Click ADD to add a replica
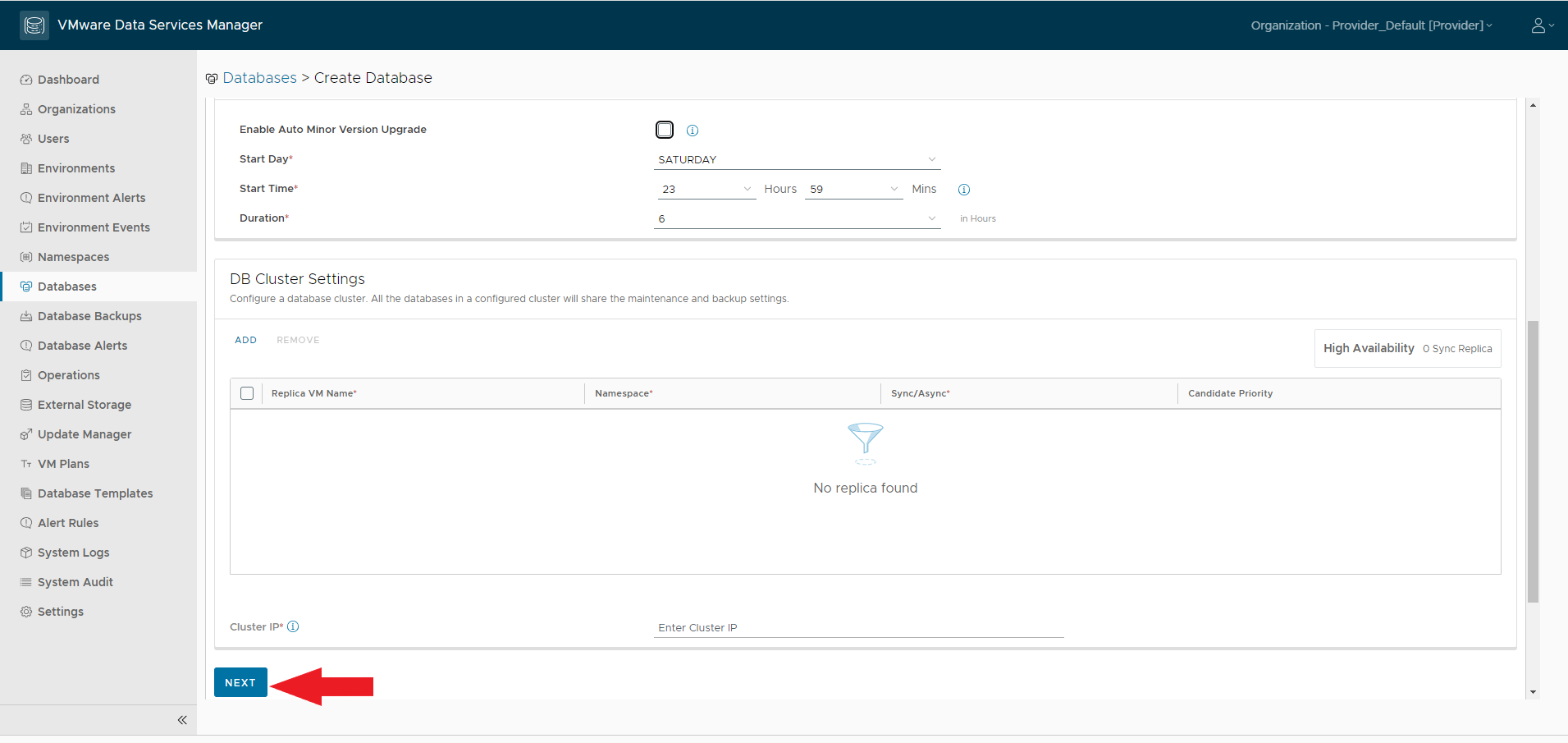1568x743 pixels. pos(245,340)
